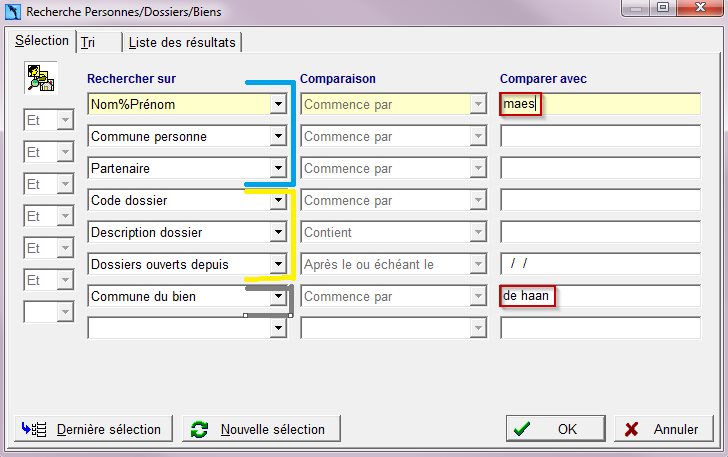
Task: Click the blue arrow list icon for Dernière sélection
Action: [34, 429]
